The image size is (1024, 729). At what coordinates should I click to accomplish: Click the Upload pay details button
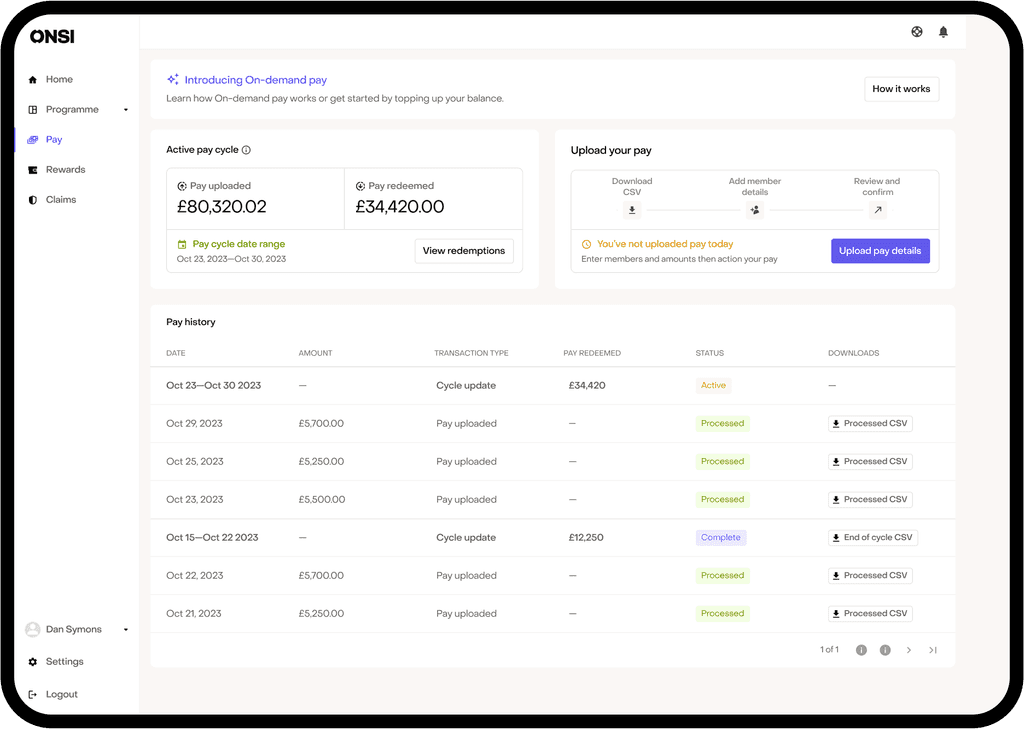(880, 251)
